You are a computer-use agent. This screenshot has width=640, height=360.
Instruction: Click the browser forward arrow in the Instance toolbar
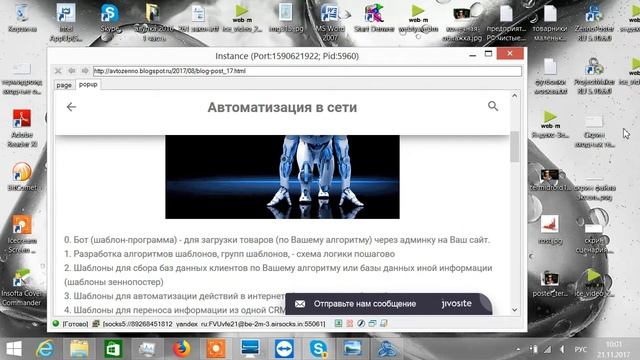[x=84, y=71]
